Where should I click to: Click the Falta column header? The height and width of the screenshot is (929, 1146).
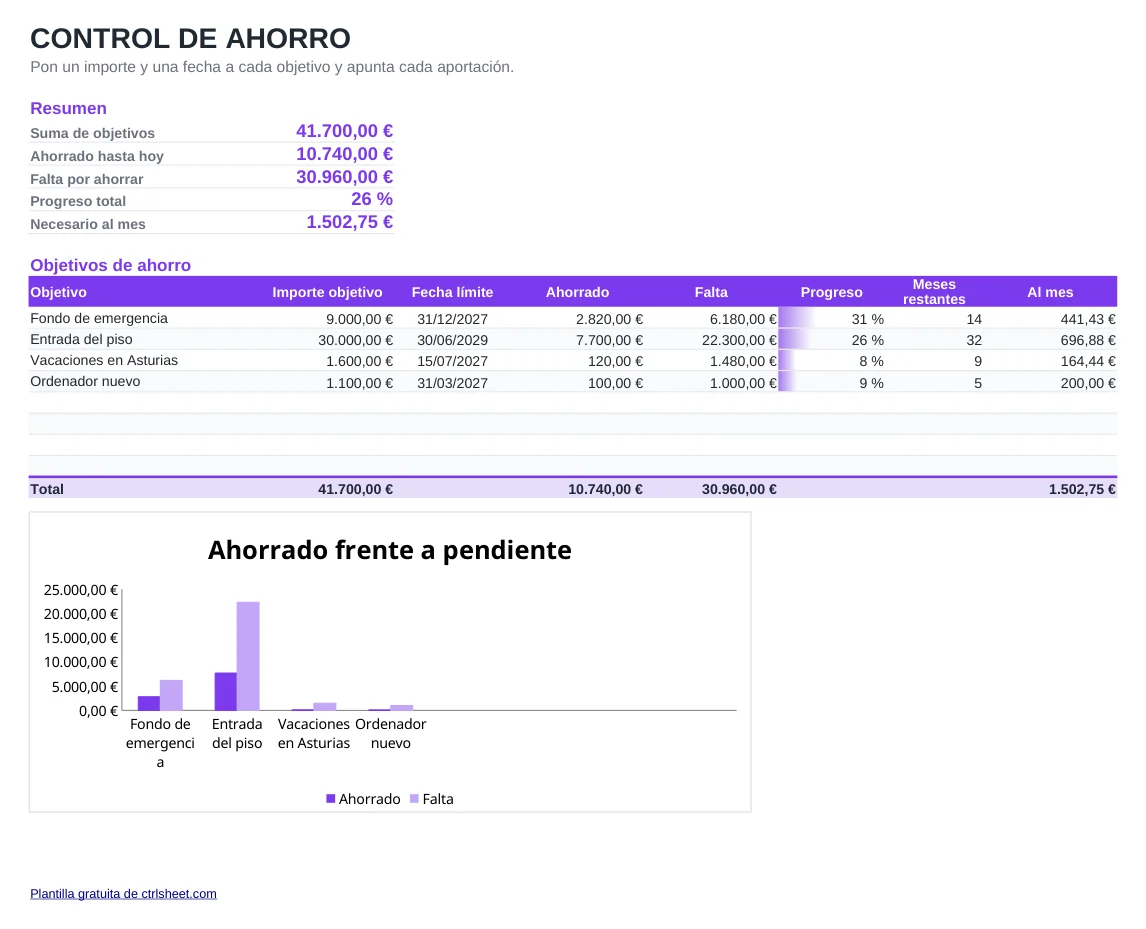[x=711, y=292]
